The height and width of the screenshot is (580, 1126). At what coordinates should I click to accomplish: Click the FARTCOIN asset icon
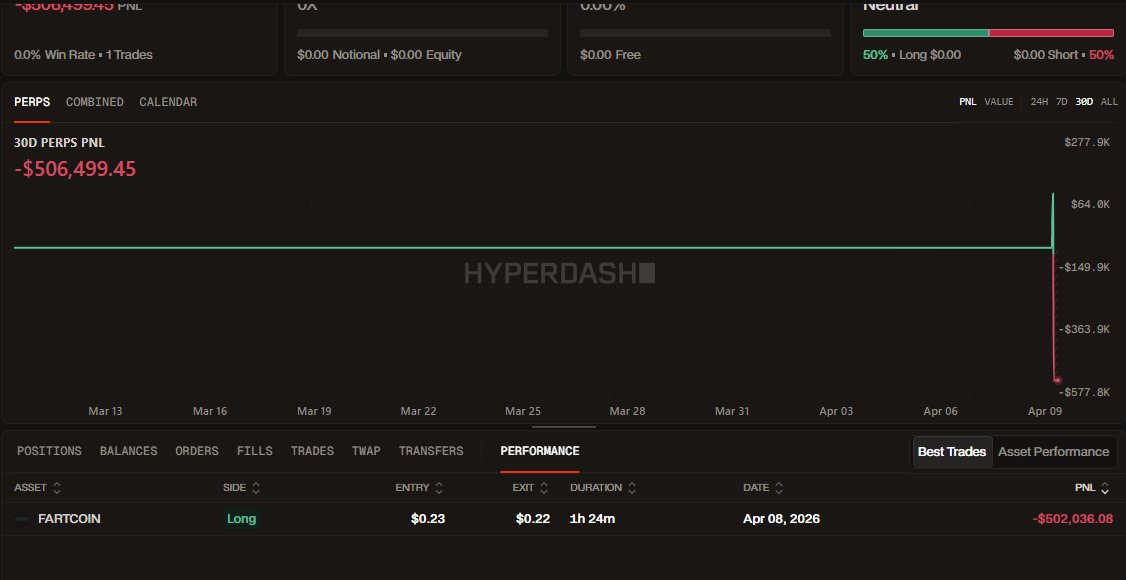pyautogui.click(x=22, y=518)
